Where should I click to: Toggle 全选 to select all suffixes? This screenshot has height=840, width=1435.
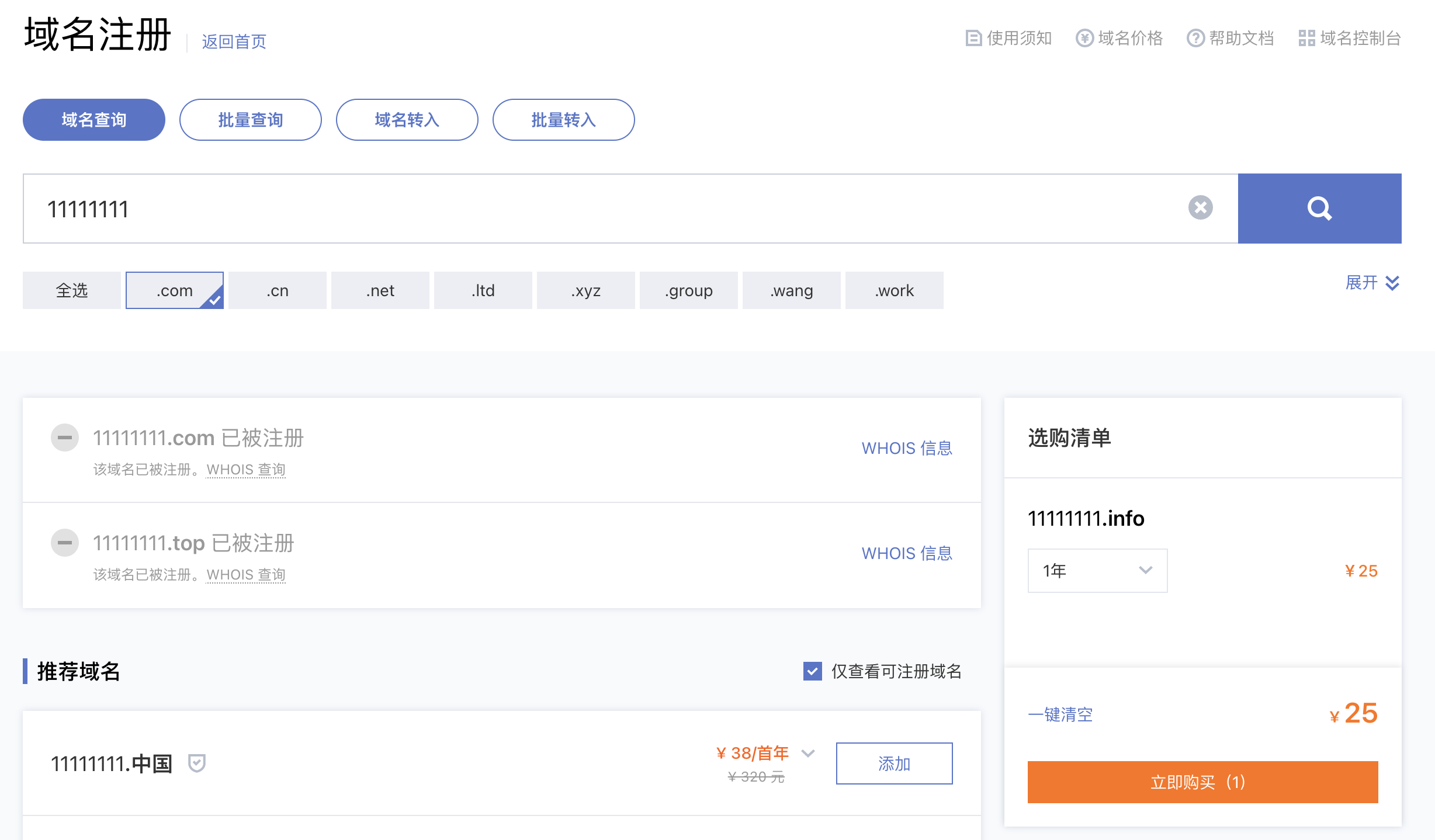coord(71,290)
